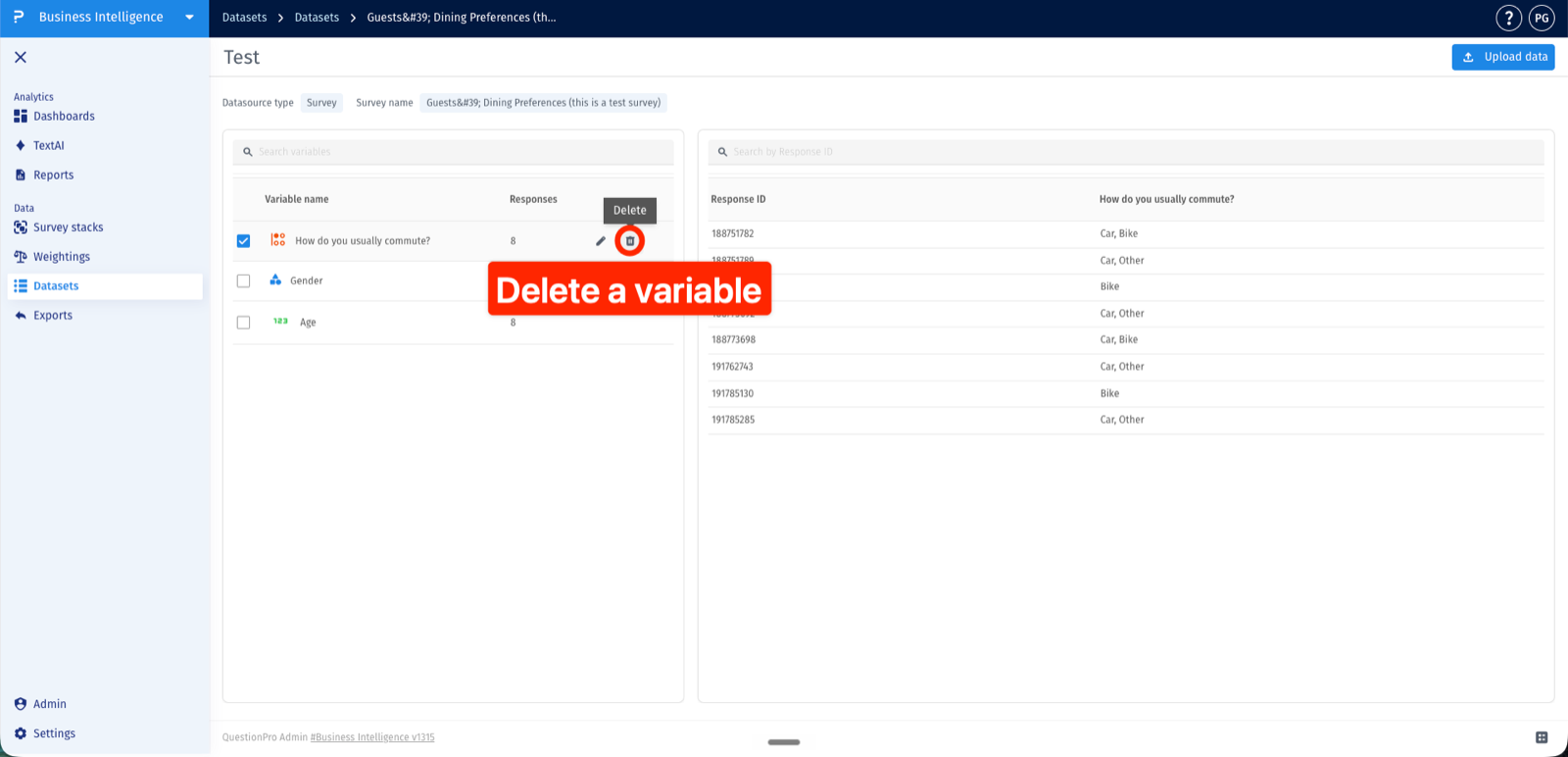Select response ID 188773698

click(x=733, y=339)
